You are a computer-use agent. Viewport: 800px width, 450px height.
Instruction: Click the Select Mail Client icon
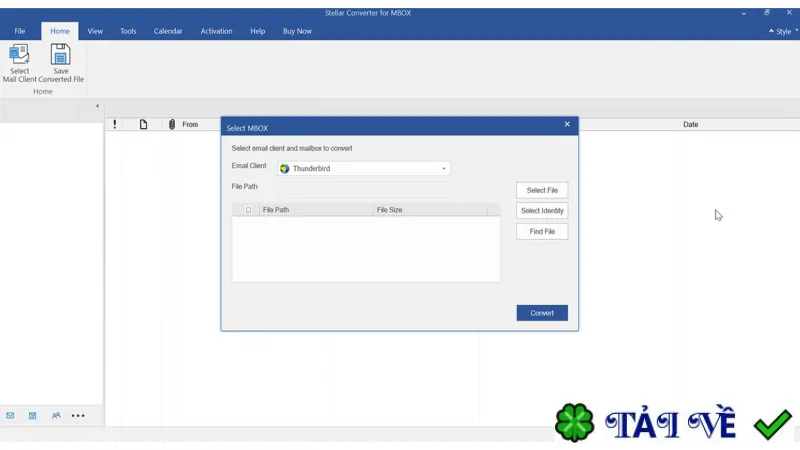pos(19,54)
